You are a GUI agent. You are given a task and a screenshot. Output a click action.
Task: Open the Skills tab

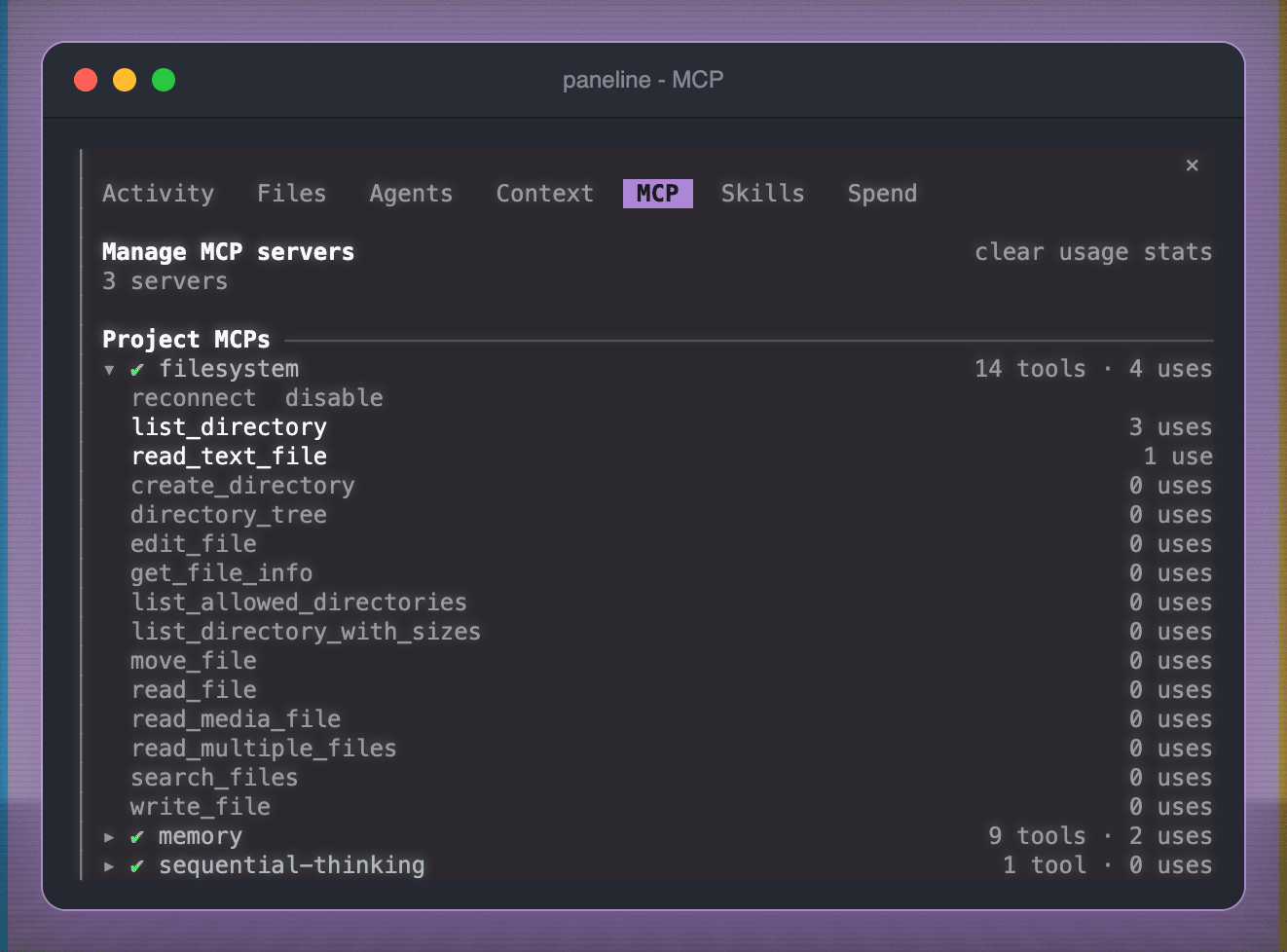pyautogui.click(x=763, y=194)
